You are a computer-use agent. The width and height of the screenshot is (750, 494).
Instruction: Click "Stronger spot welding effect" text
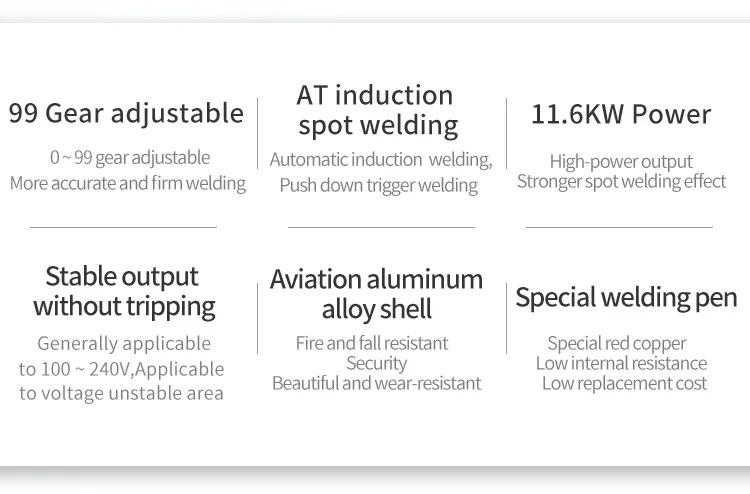621,182
